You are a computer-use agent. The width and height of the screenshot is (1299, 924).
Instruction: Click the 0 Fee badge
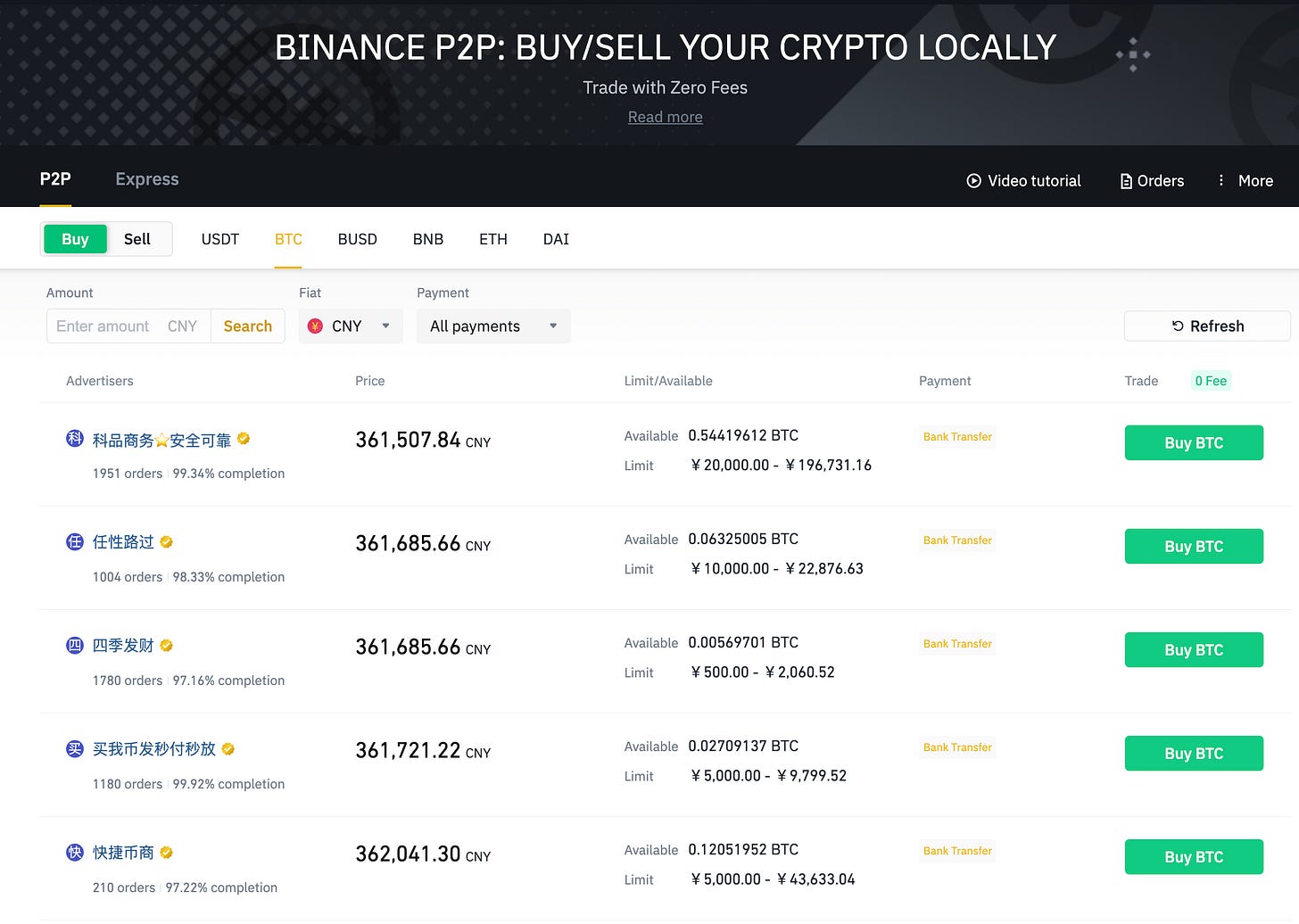pos(1211,381)
